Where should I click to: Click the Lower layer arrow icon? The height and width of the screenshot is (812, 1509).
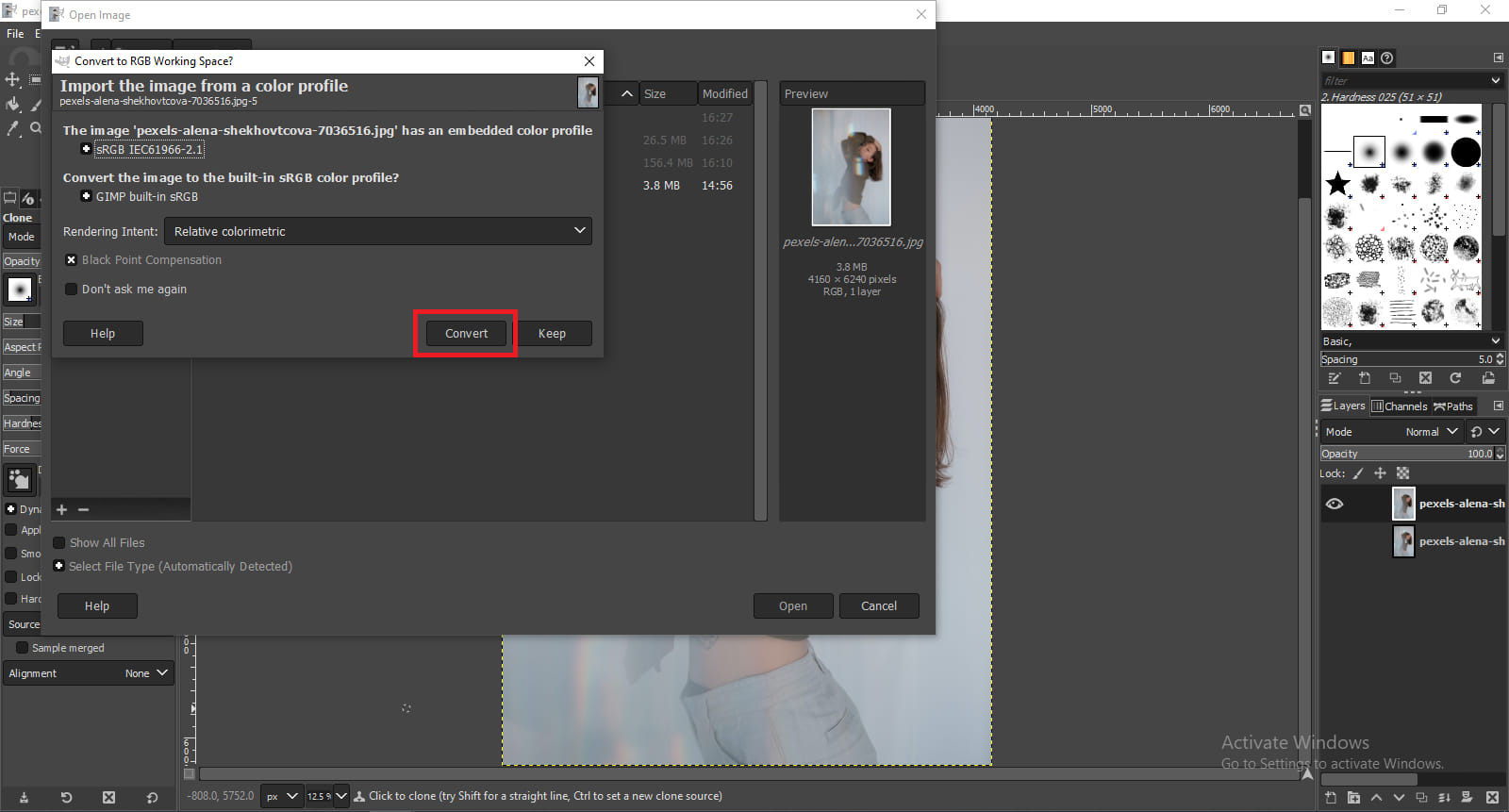tap(1399, 798)
